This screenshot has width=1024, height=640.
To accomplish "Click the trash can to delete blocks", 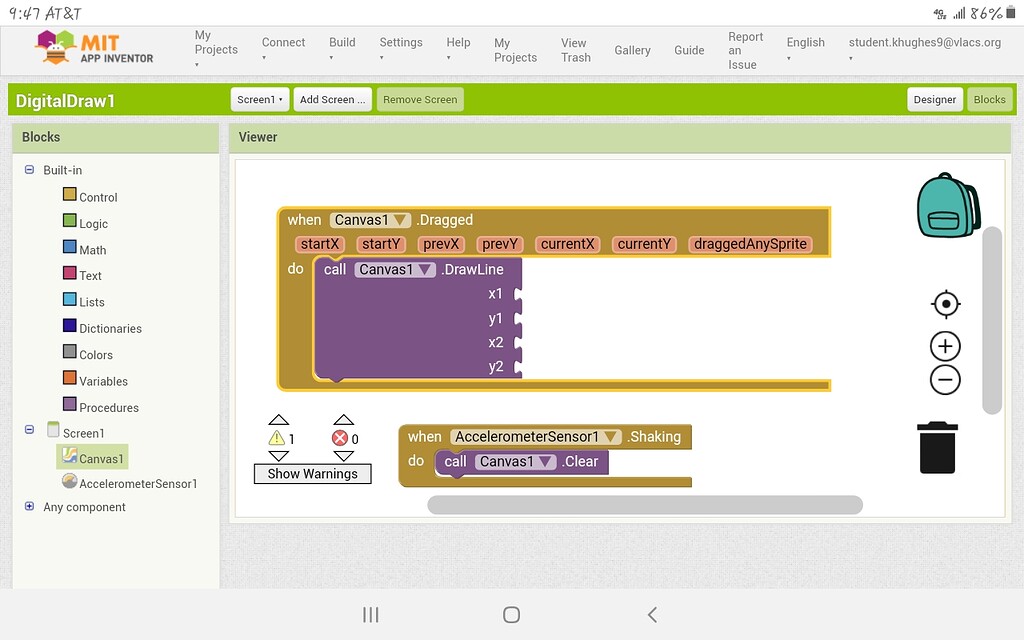I will (936, 447).
